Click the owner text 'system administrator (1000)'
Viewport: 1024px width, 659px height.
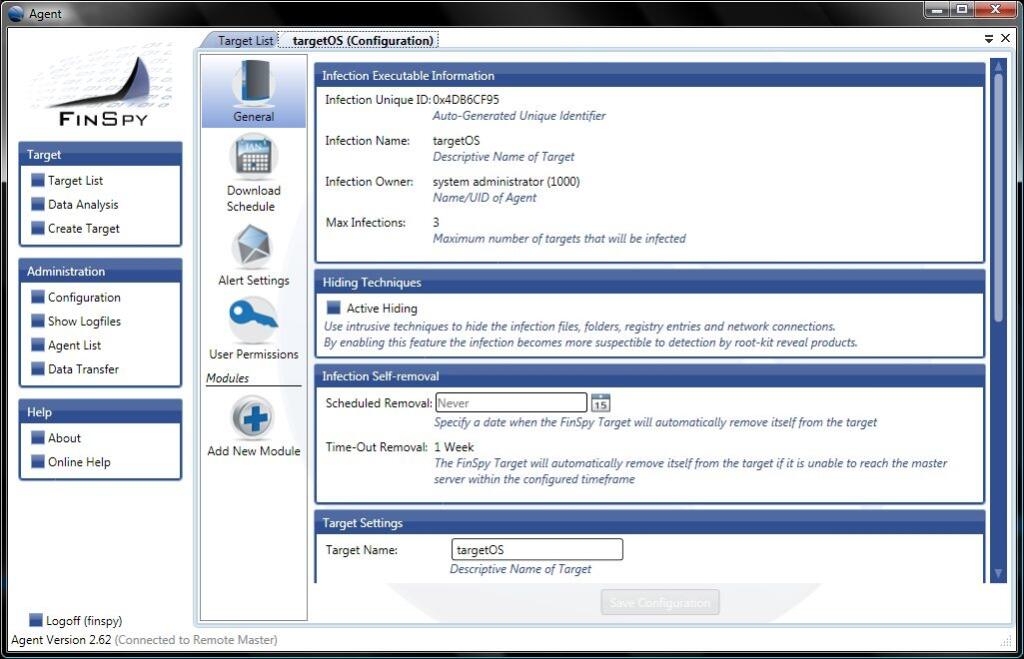click(x=506, y=182)
